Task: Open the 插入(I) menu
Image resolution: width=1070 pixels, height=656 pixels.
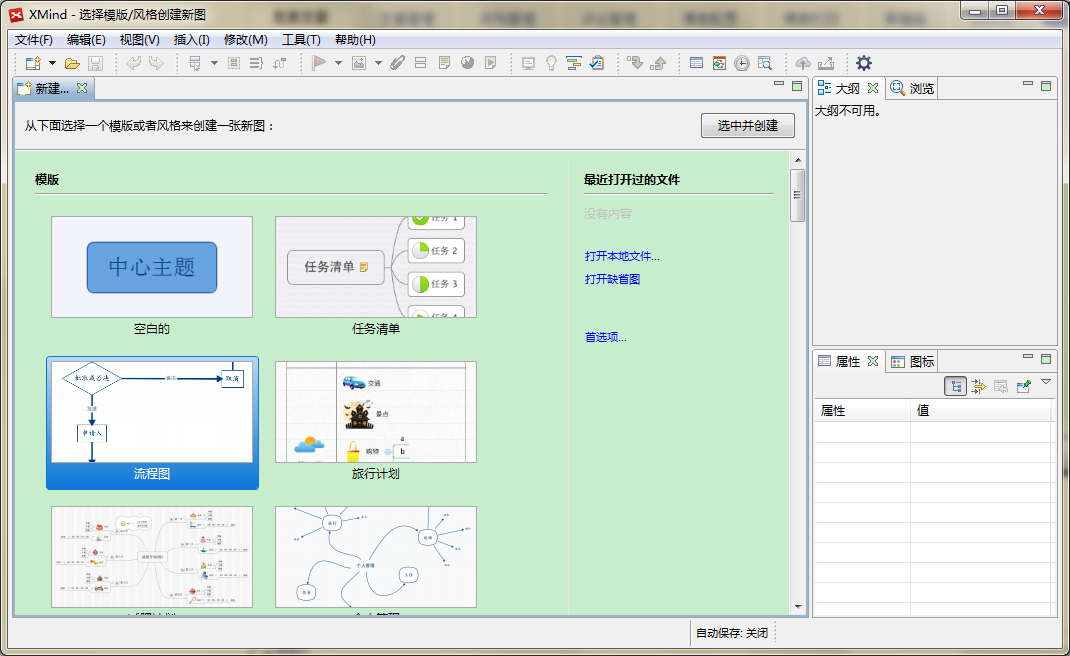Action: coord(192,40)
